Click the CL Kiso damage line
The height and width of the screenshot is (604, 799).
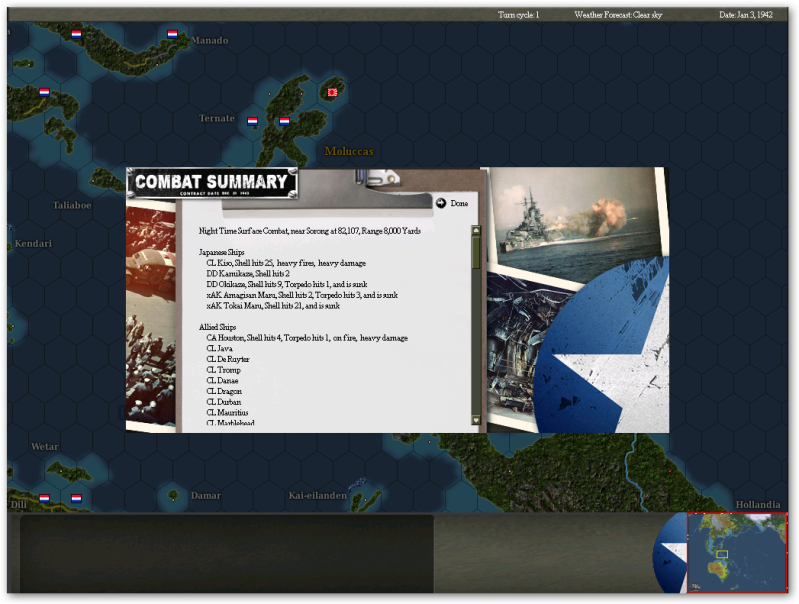click(286, 263)
